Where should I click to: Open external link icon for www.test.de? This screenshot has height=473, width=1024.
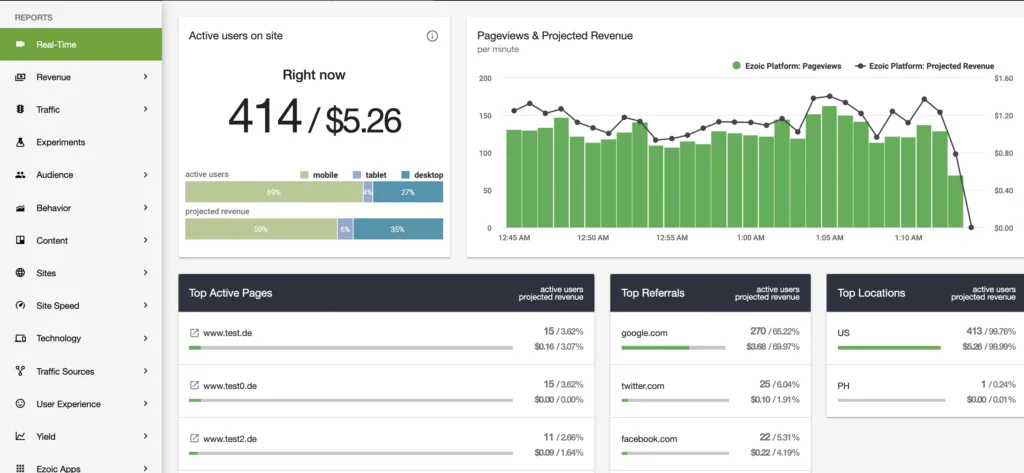click(x=194, y=332)
